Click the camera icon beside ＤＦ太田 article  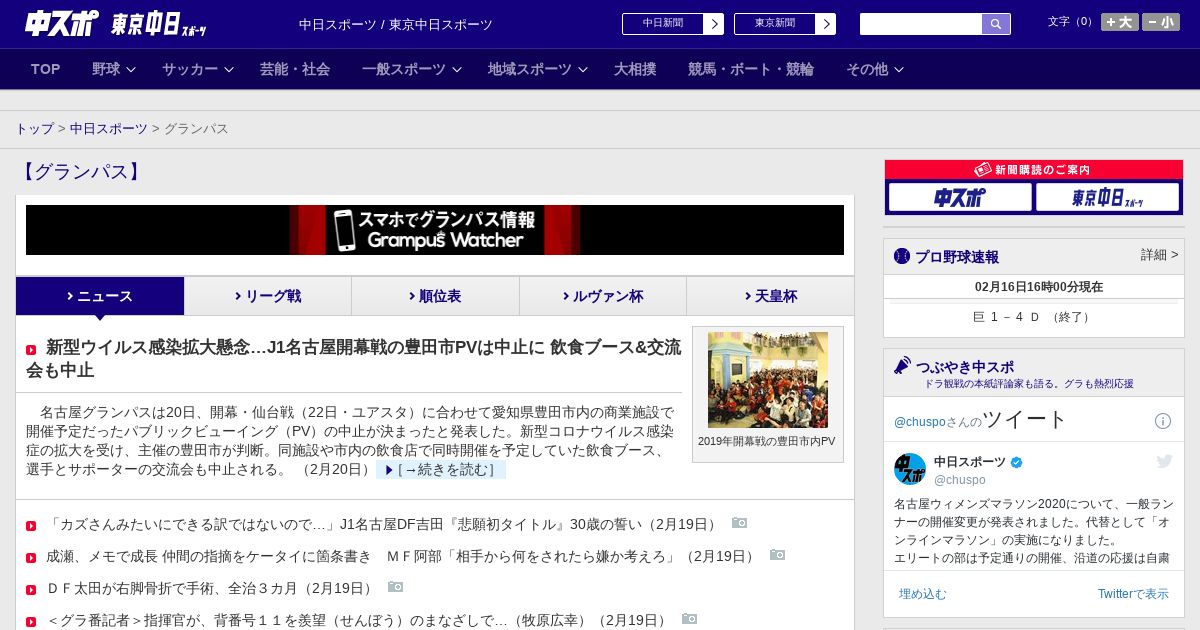coord(395,587)
